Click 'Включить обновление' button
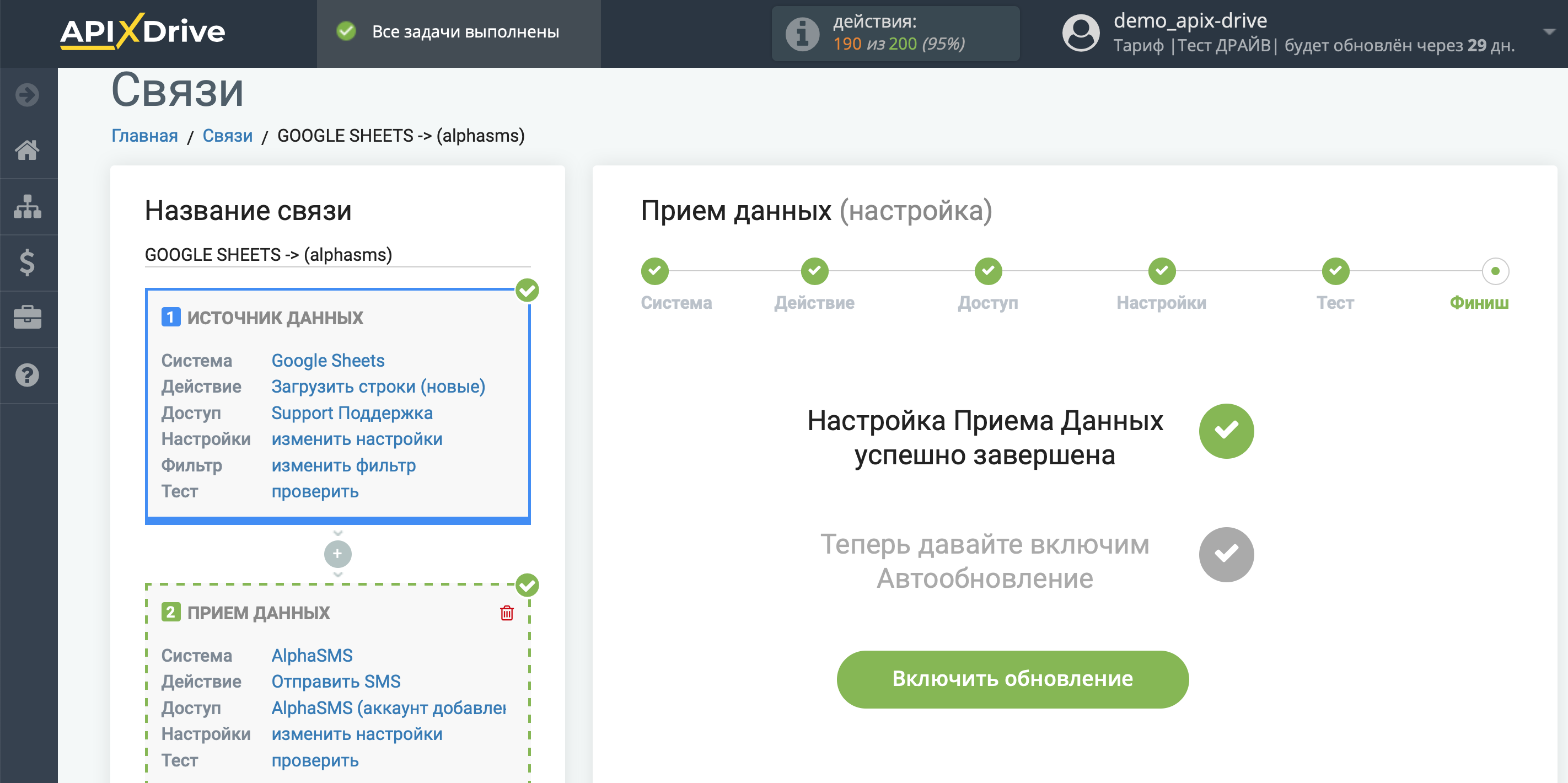This screenshot has width=1568, height=783. tap(1012, 679)
